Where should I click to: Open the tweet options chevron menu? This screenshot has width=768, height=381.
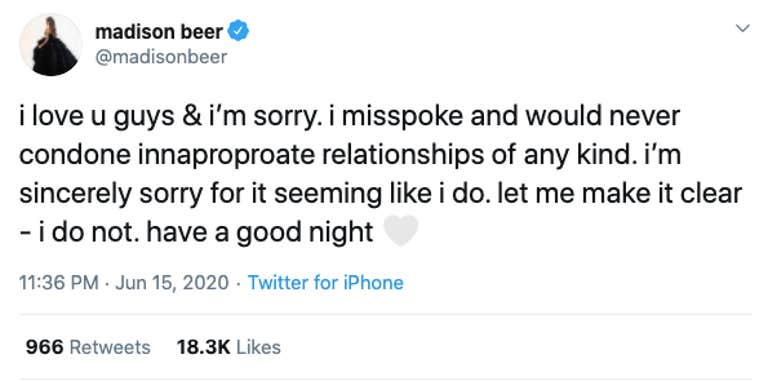[743, 28]
